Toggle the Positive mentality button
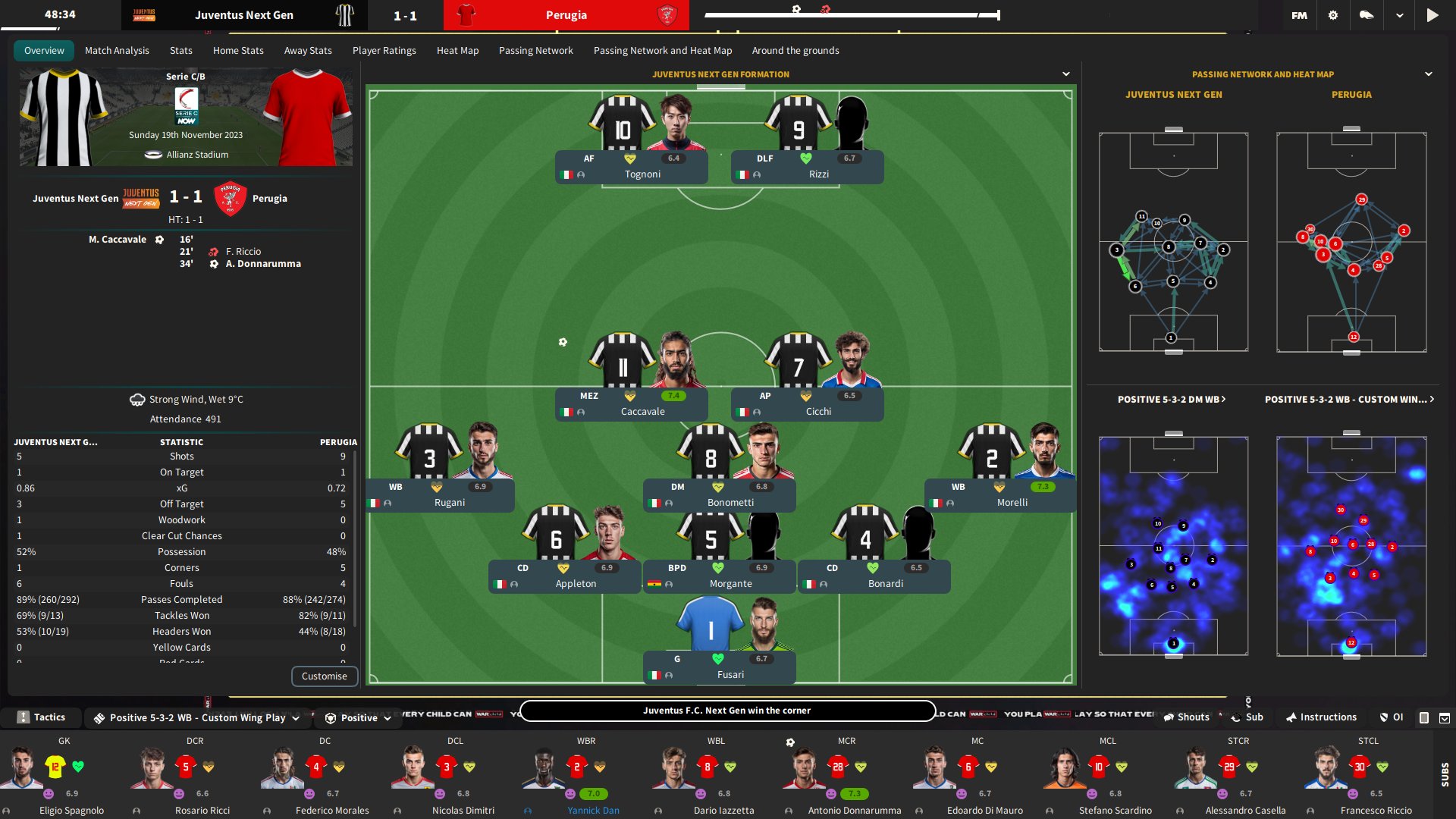Image resolution: width=1456 pixels, height=819 pixels. [x=358, y=717]
